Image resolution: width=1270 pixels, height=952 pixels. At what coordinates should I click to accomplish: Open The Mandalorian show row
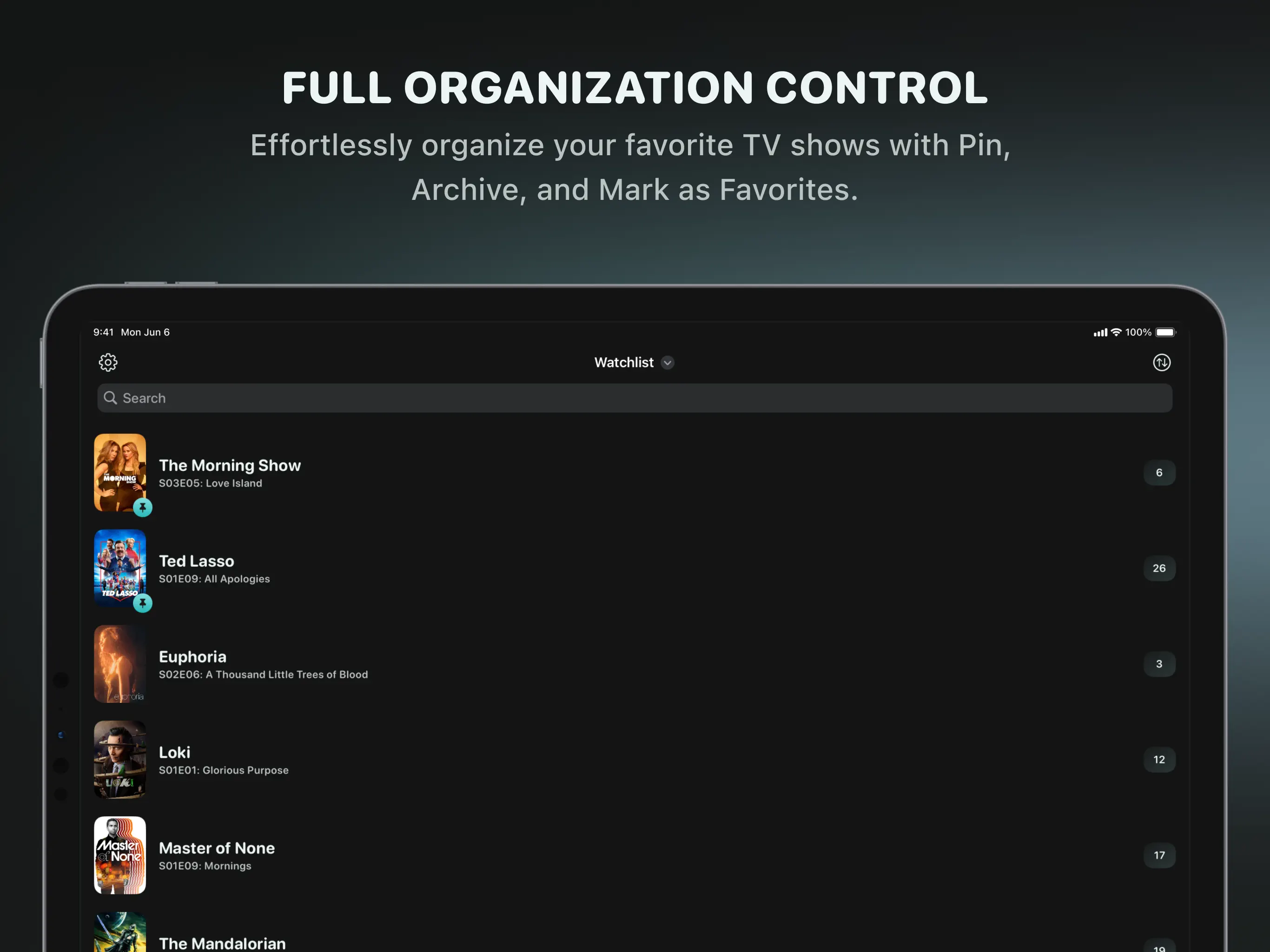(x=222, y=943)
